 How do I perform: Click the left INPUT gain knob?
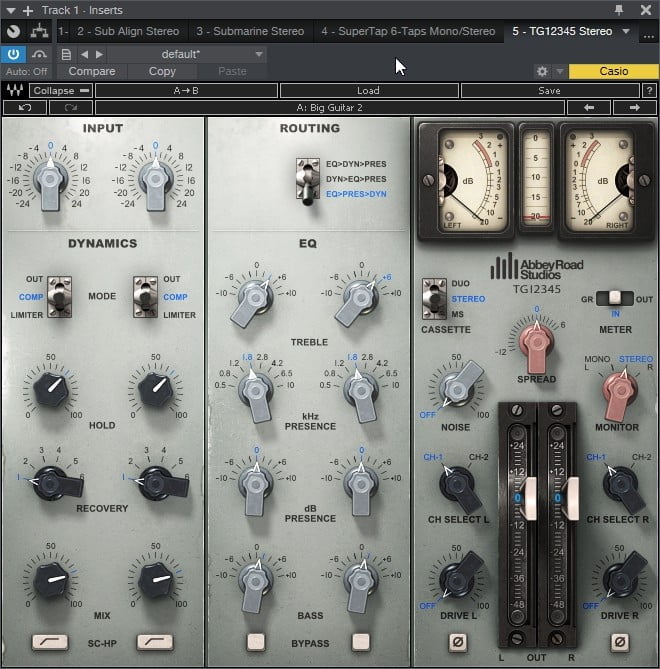pyautogui.click(x=50, y=179)
